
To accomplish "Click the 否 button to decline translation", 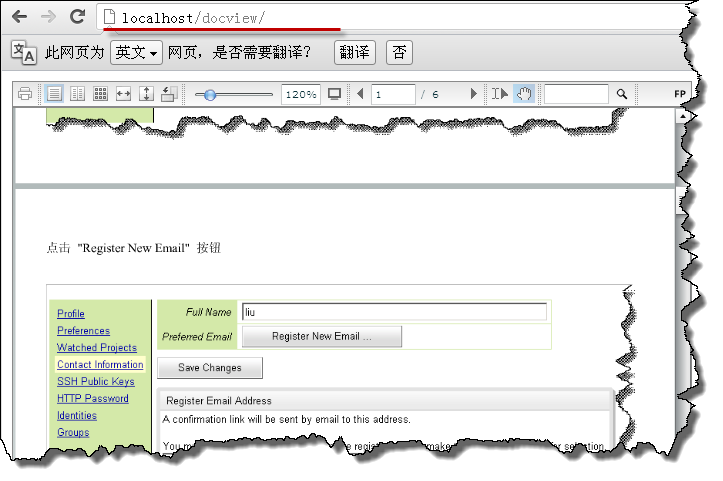I will (x=399, y=53).
